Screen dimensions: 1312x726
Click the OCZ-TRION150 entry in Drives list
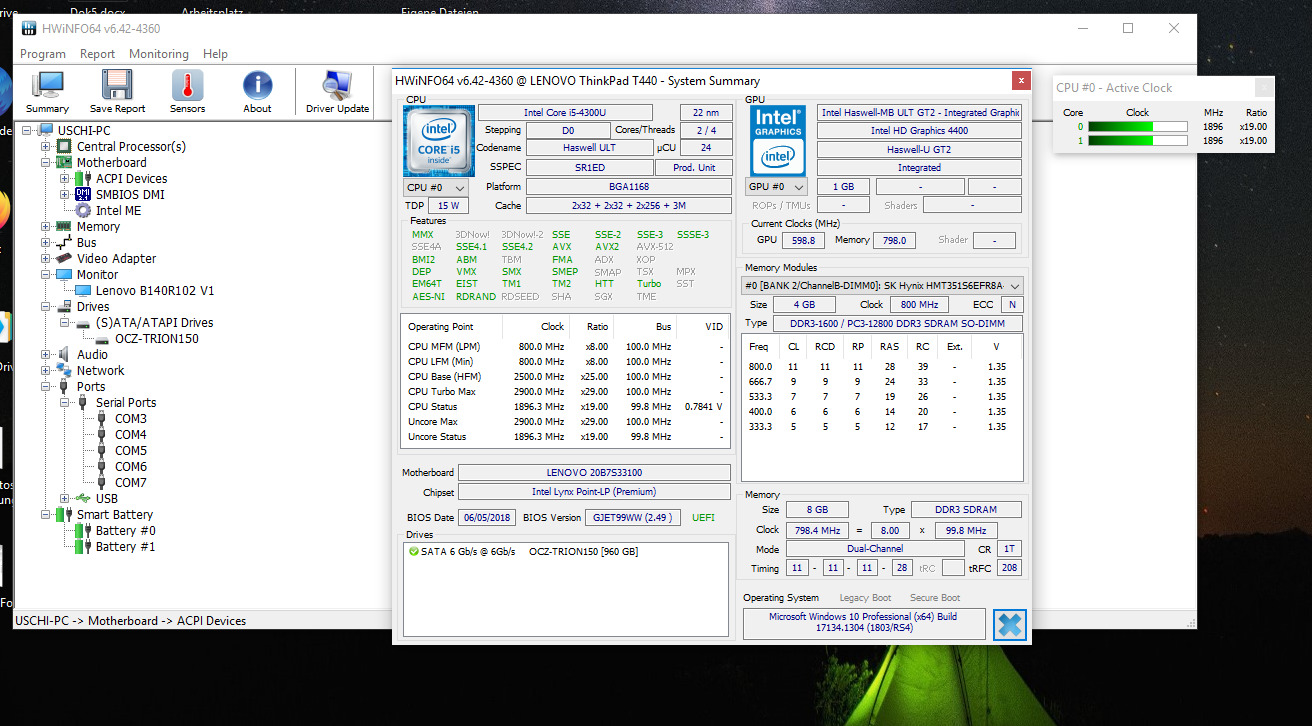tap(583, 552)
